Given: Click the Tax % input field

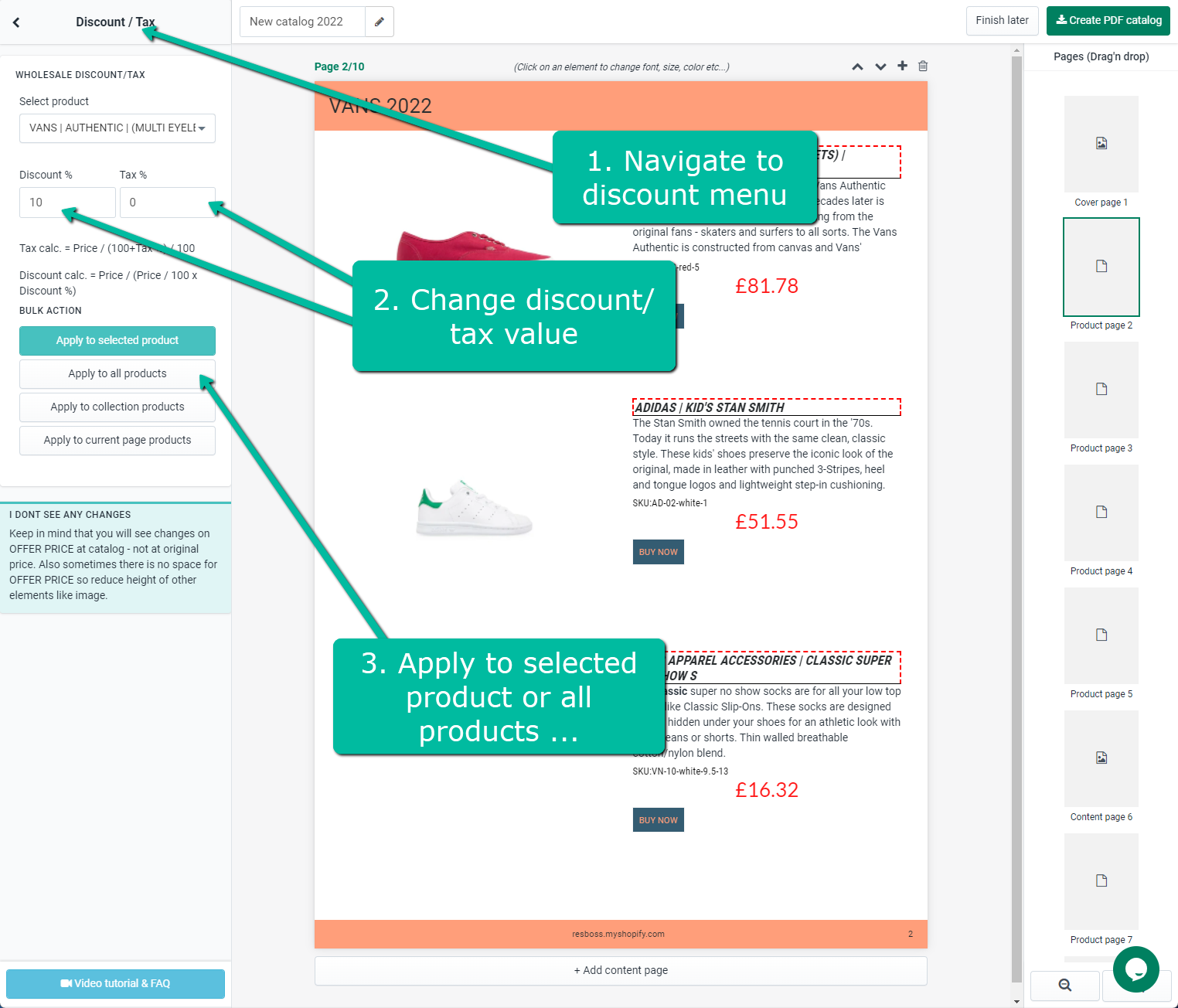Looking at the screenshot, I should pyautogui.click(x=168, y=203).
